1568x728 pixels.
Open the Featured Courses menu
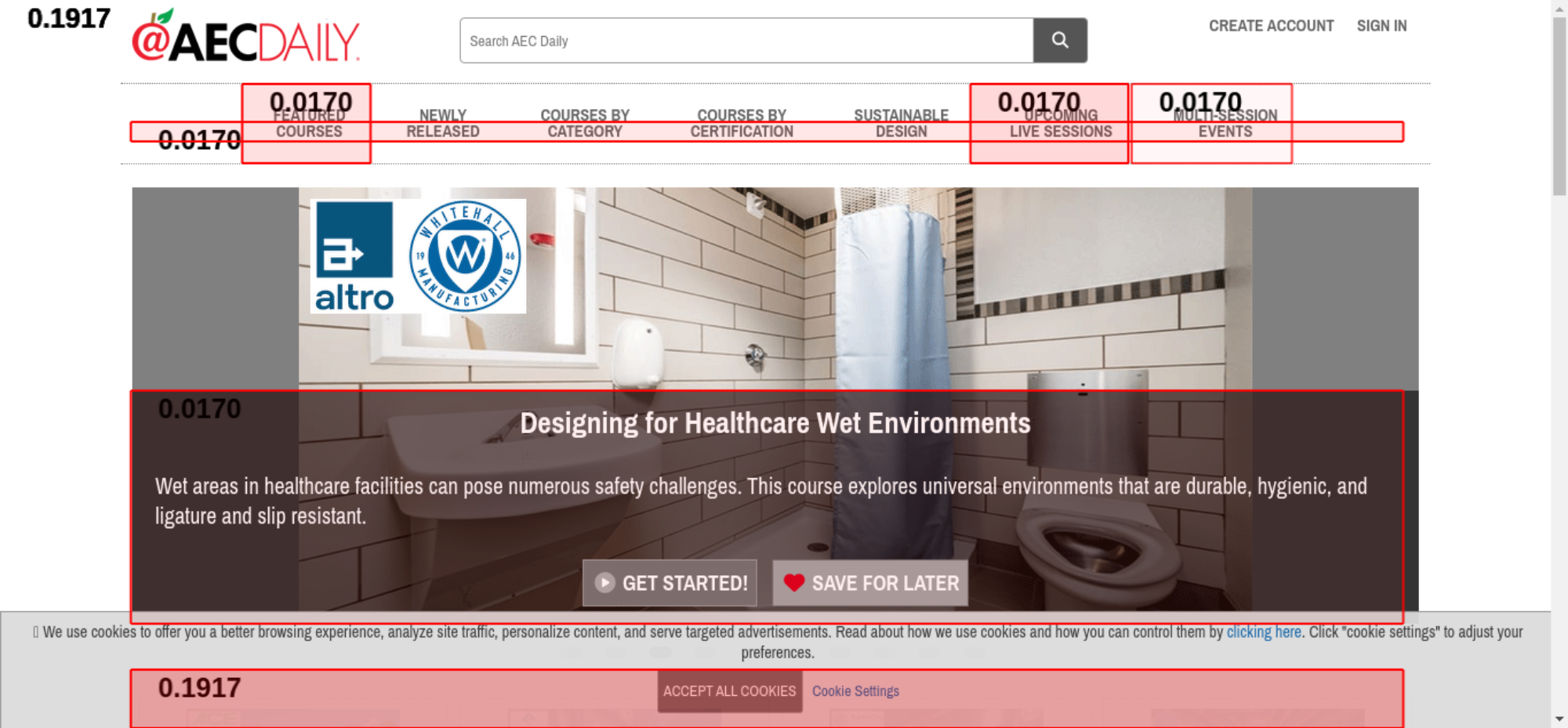point(309,124)
